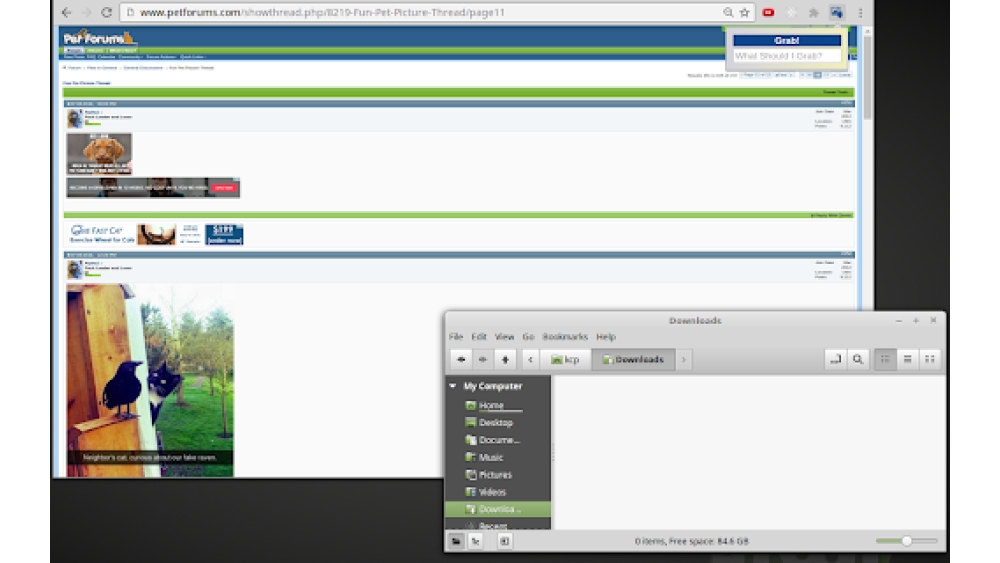Go up to parent folder
This screenshot has width=1000, height=563.
pos(505,360)
